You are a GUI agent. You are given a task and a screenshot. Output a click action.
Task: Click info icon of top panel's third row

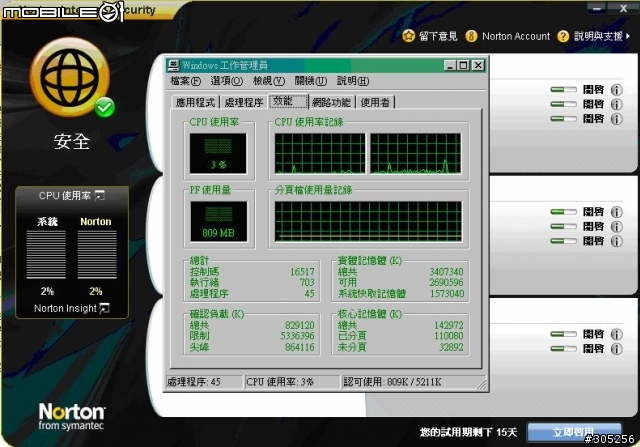(616, 119)
